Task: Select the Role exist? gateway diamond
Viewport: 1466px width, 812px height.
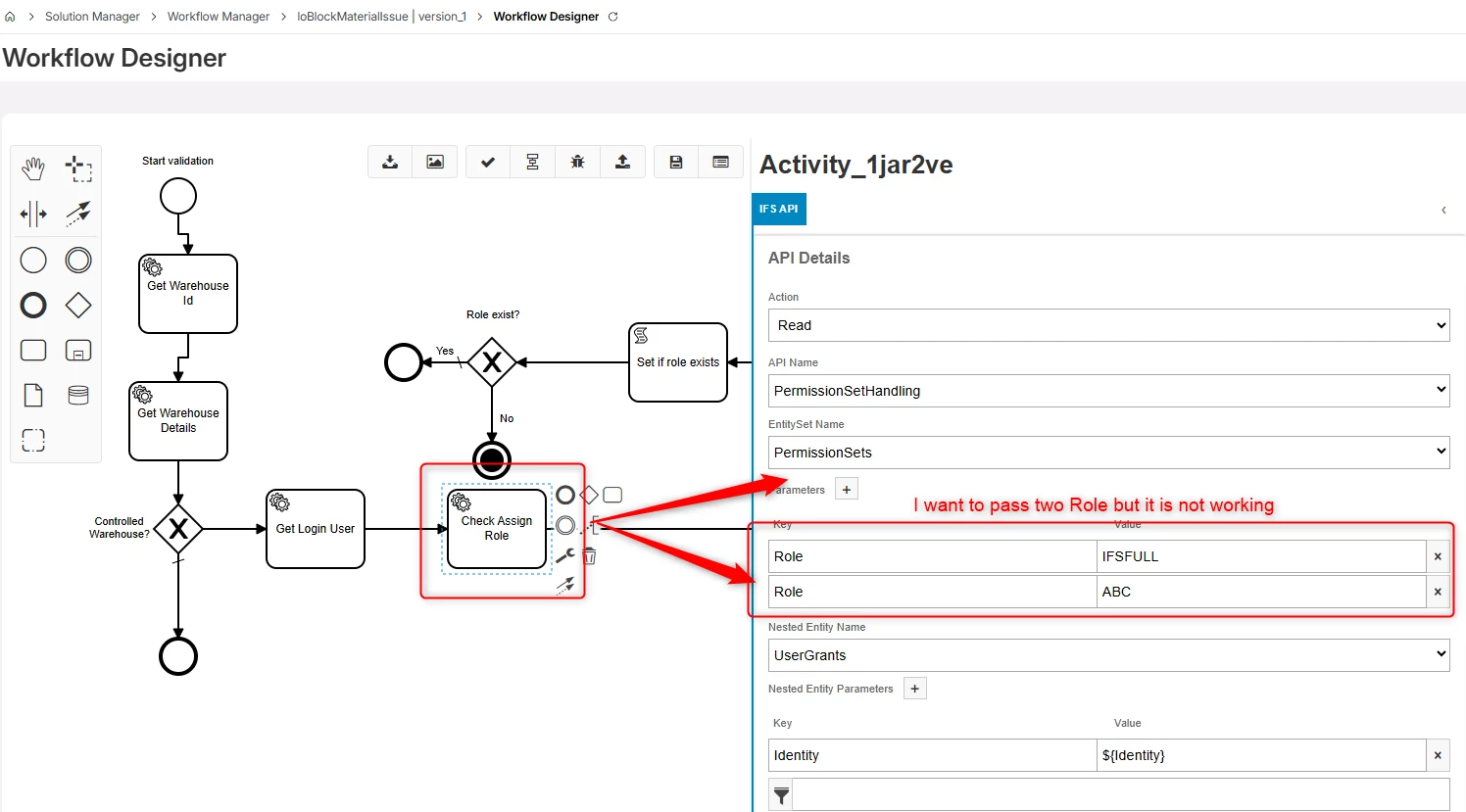Action: [492, 362]
